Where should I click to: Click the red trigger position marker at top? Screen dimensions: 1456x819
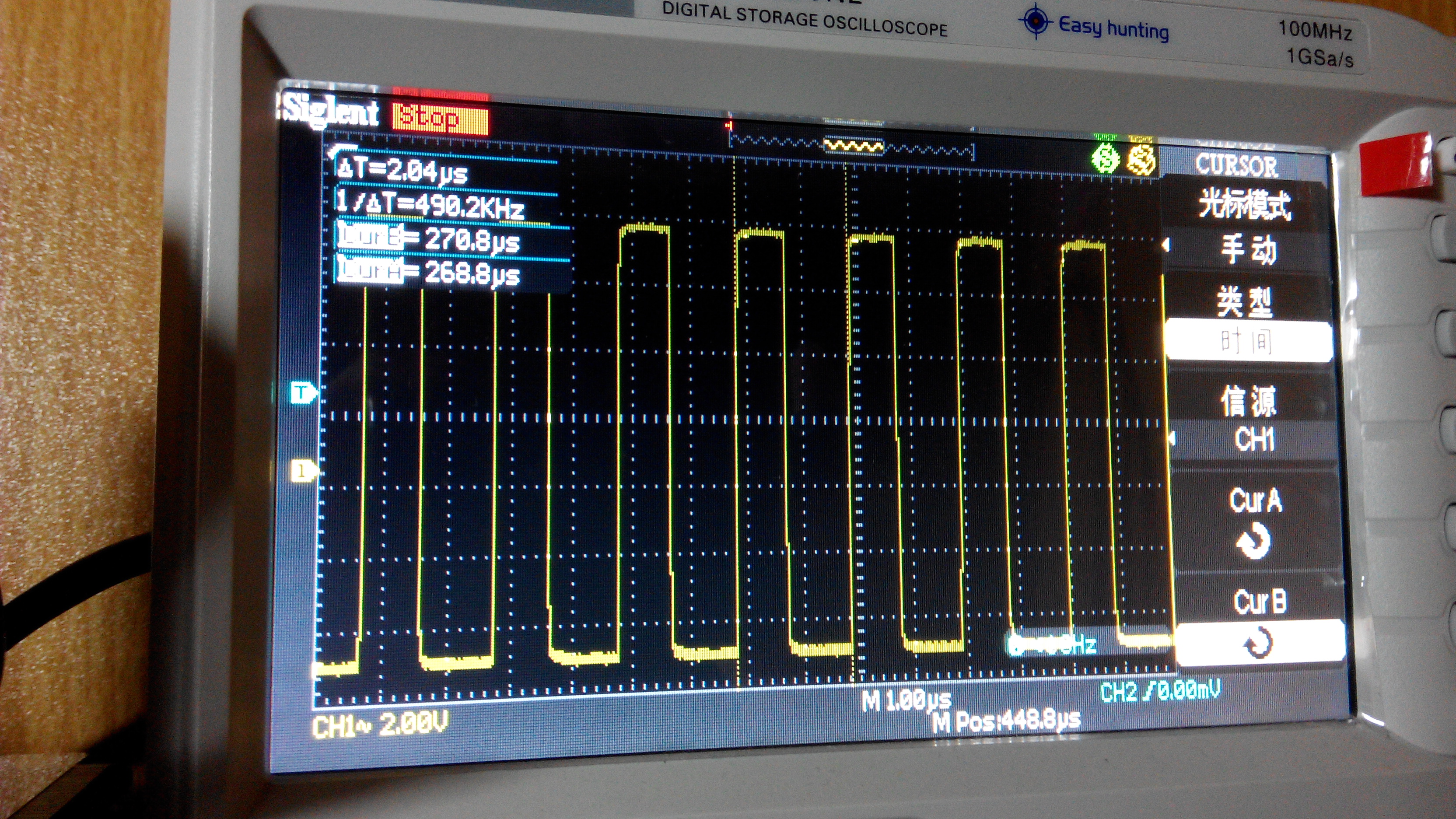point(729,125)
